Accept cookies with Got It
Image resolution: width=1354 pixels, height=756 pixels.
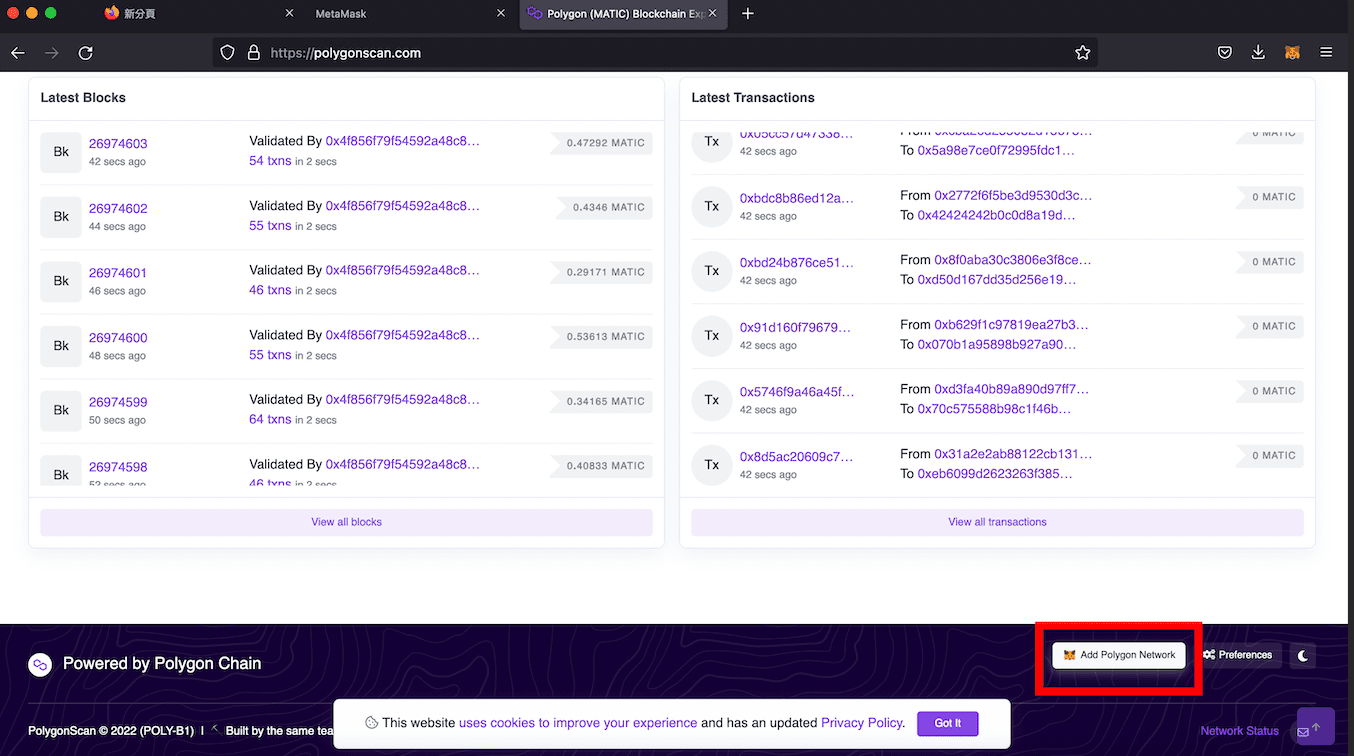(947, 723)
